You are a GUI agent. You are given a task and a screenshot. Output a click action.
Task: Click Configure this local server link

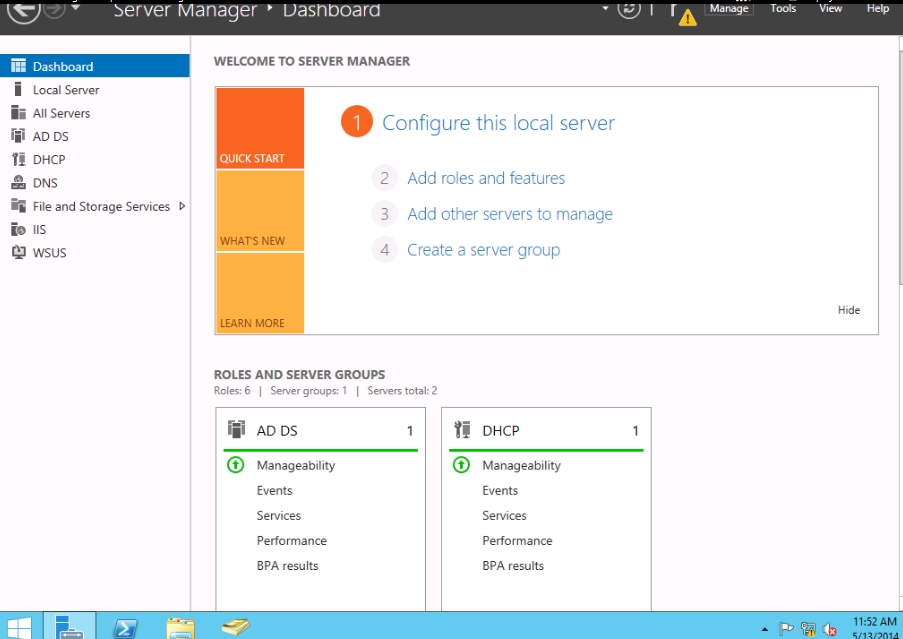click(498, 123)
